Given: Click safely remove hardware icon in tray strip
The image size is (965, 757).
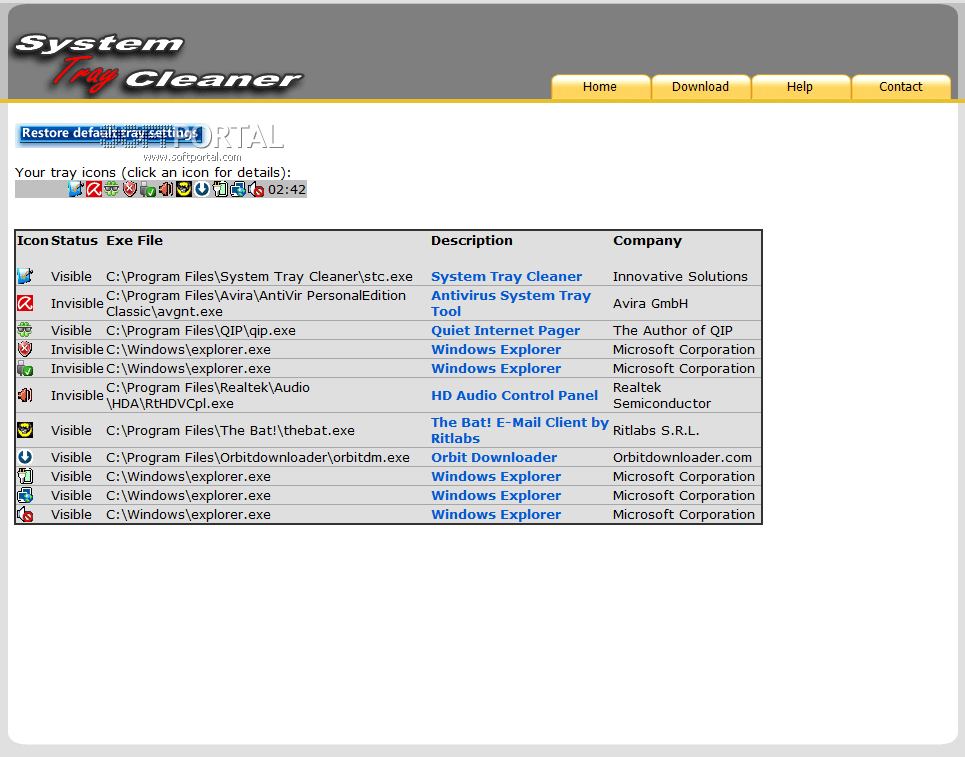Looking at the screenshot, I should pyautogui.click(x=148, y=189).
